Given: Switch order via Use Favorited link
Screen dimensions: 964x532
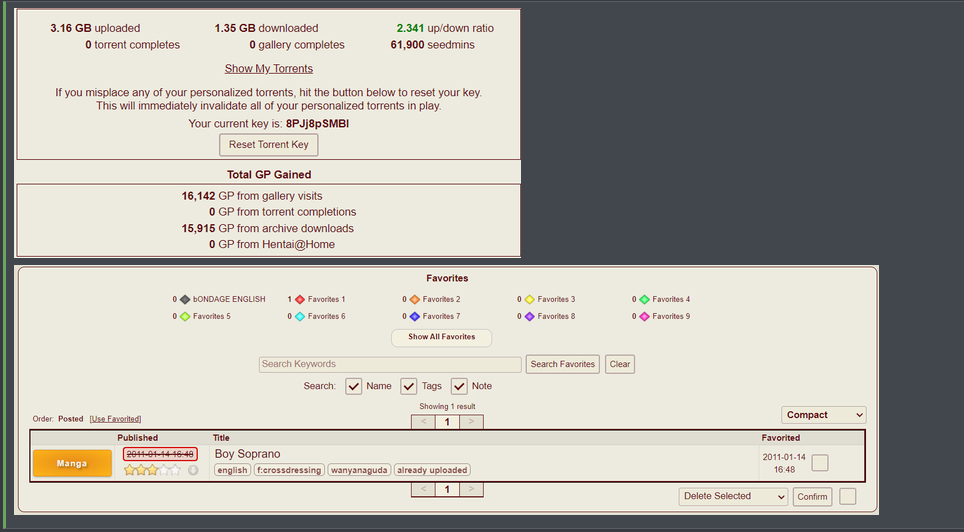Looking at the screenshot, I should pos(115,419).
